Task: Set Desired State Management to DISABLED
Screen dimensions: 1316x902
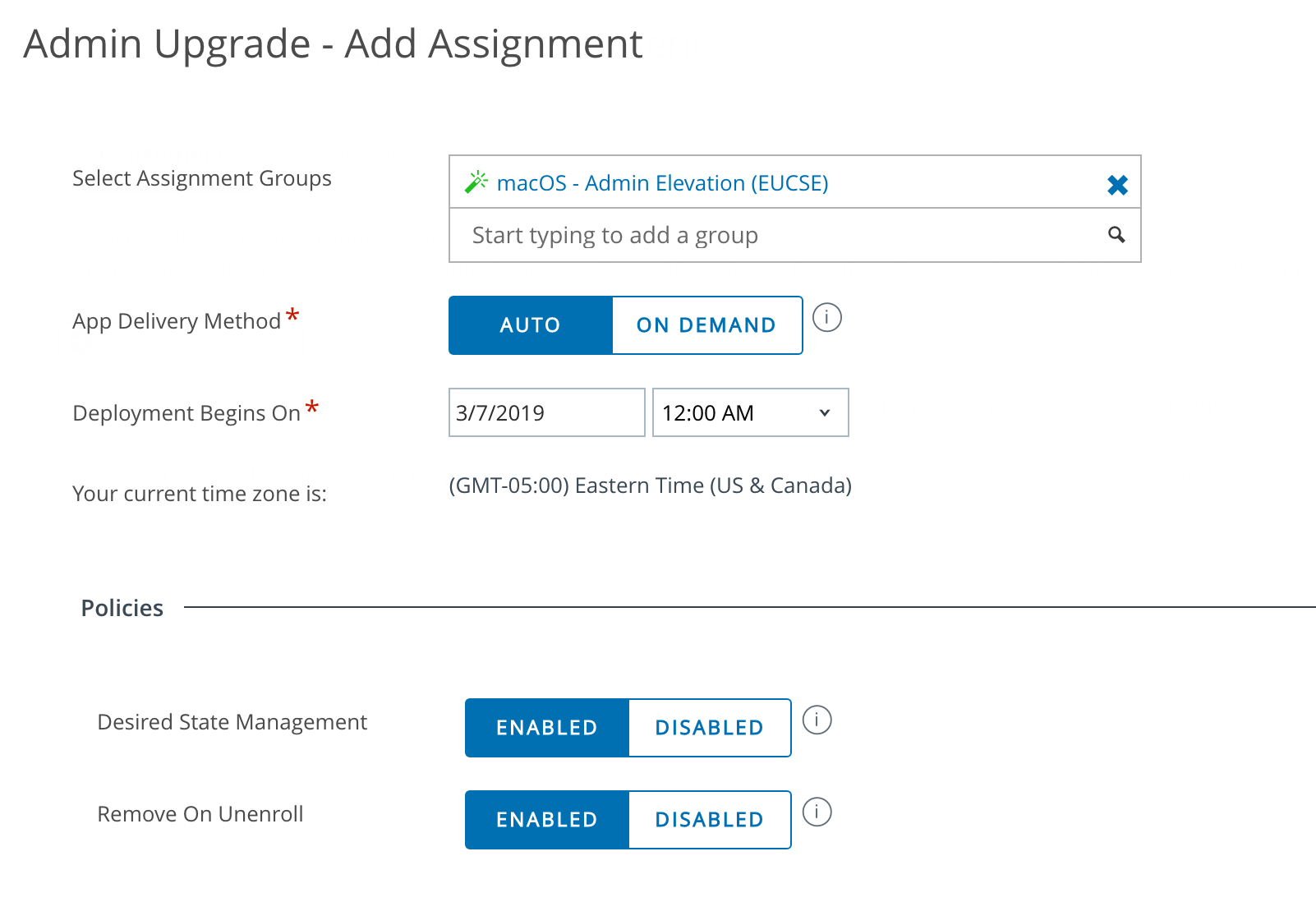Action: 710,728
